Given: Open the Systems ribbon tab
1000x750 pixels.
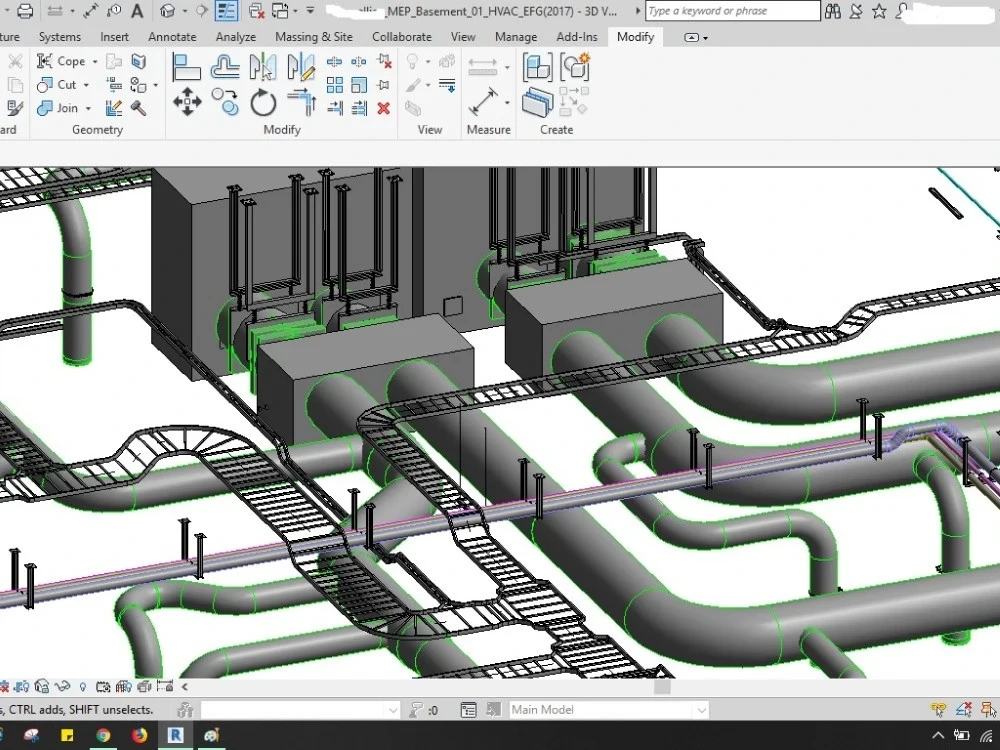Looking at the screenshot, I should (x=60, y=37).
